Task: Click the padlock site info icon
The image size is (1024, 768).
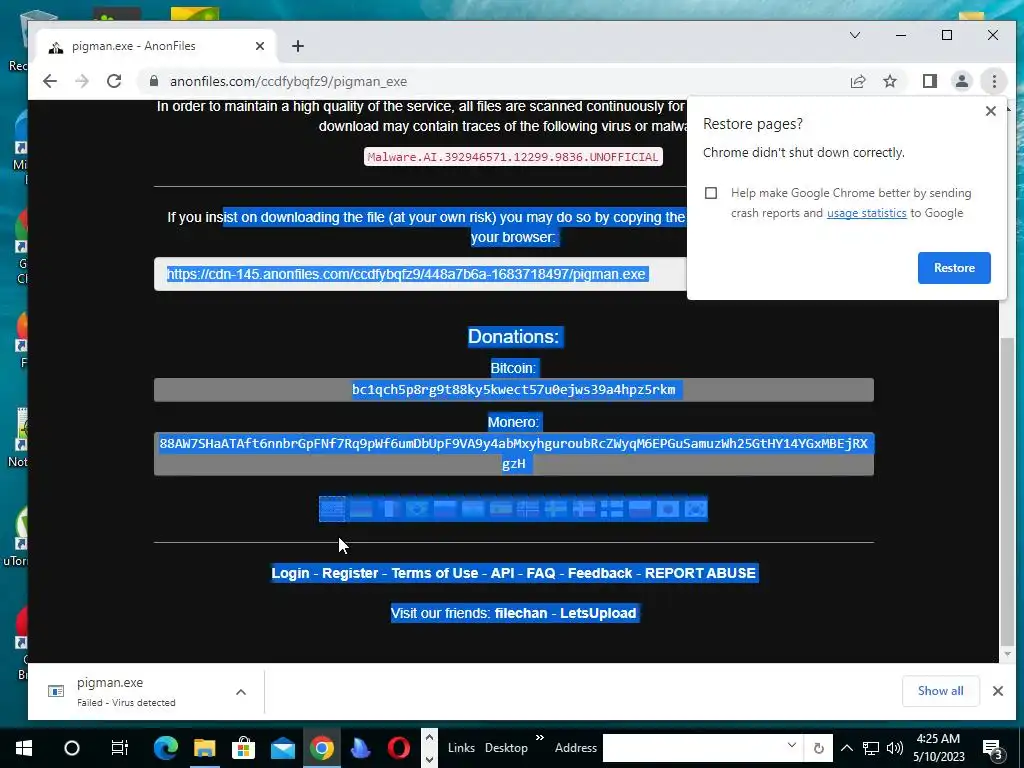Action: (154, 81)
